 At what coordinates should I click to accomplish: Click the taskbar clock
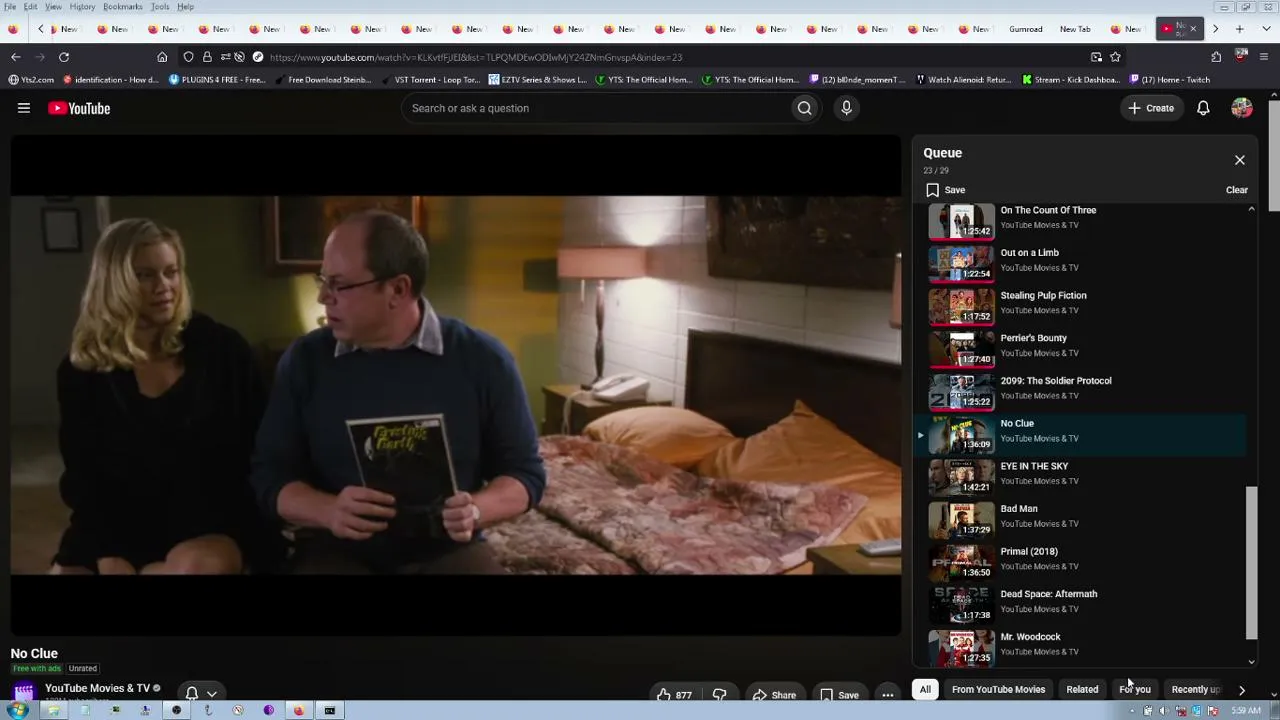pos(1245,711)
